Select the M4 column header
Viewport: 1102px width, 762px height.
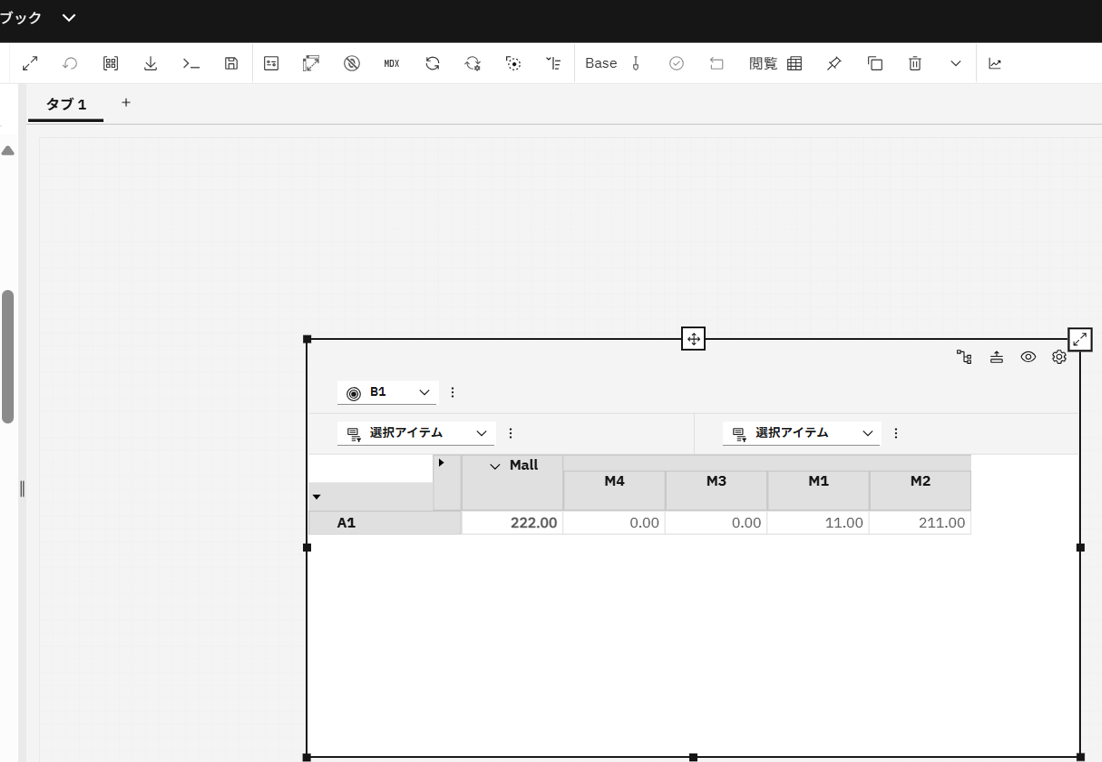tap(614, 490)
